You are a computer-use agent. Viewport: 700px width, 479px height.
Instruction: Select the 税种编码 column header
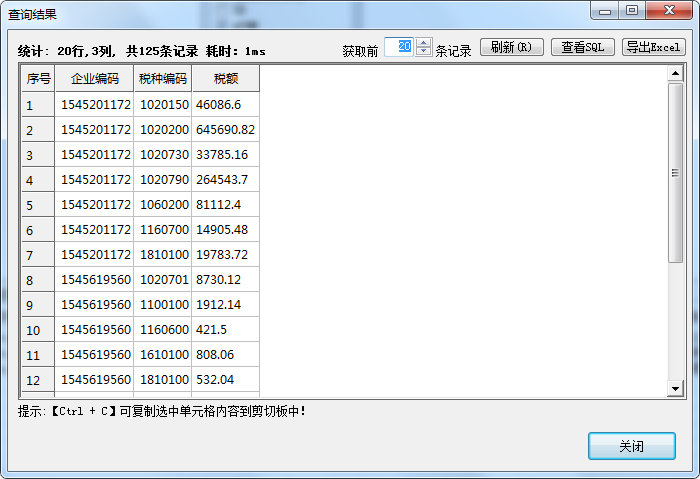click(162, 79)
